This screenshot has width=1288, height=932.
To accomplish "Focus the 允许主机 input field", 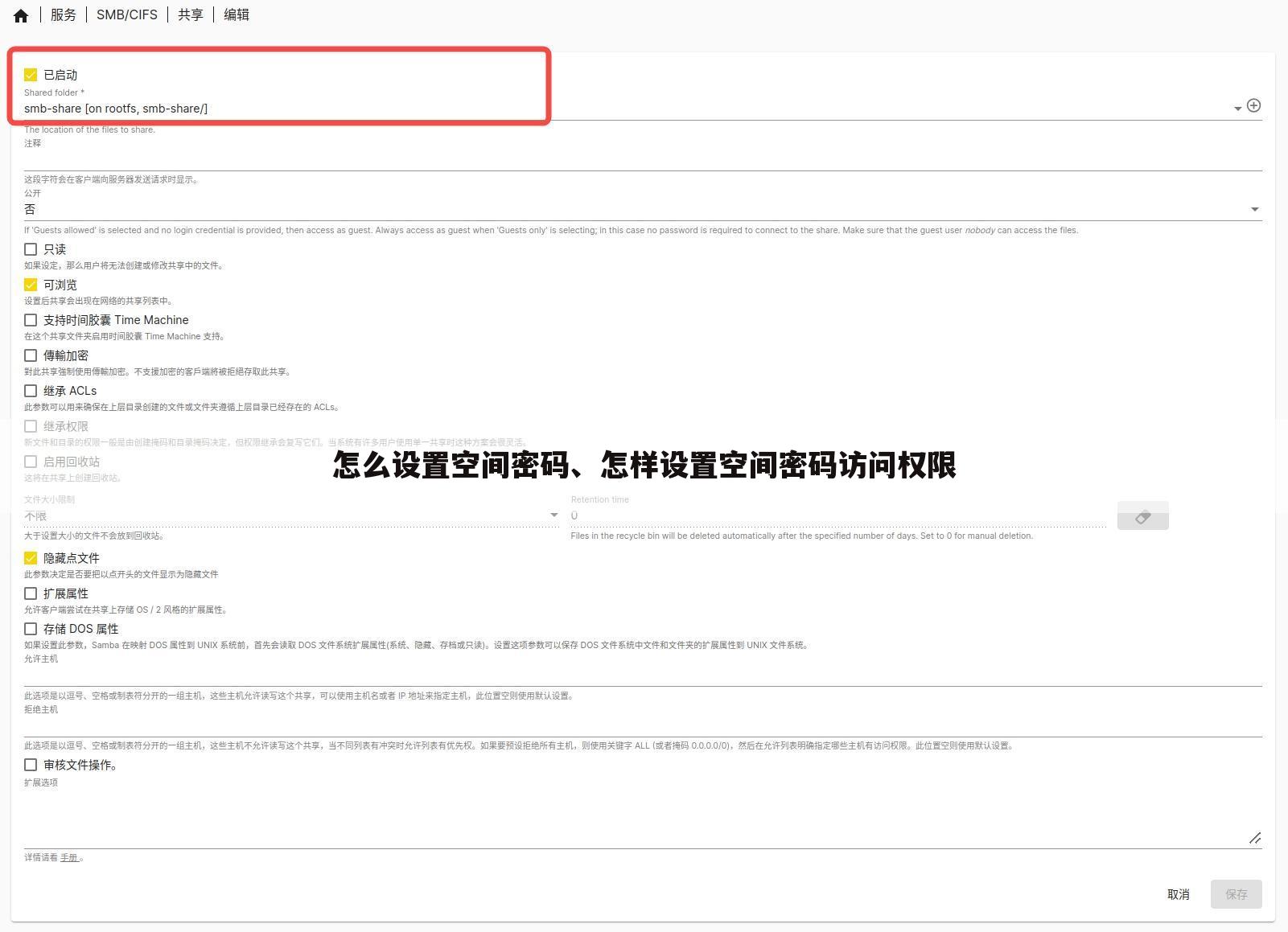I will click(x=642, y=675).
